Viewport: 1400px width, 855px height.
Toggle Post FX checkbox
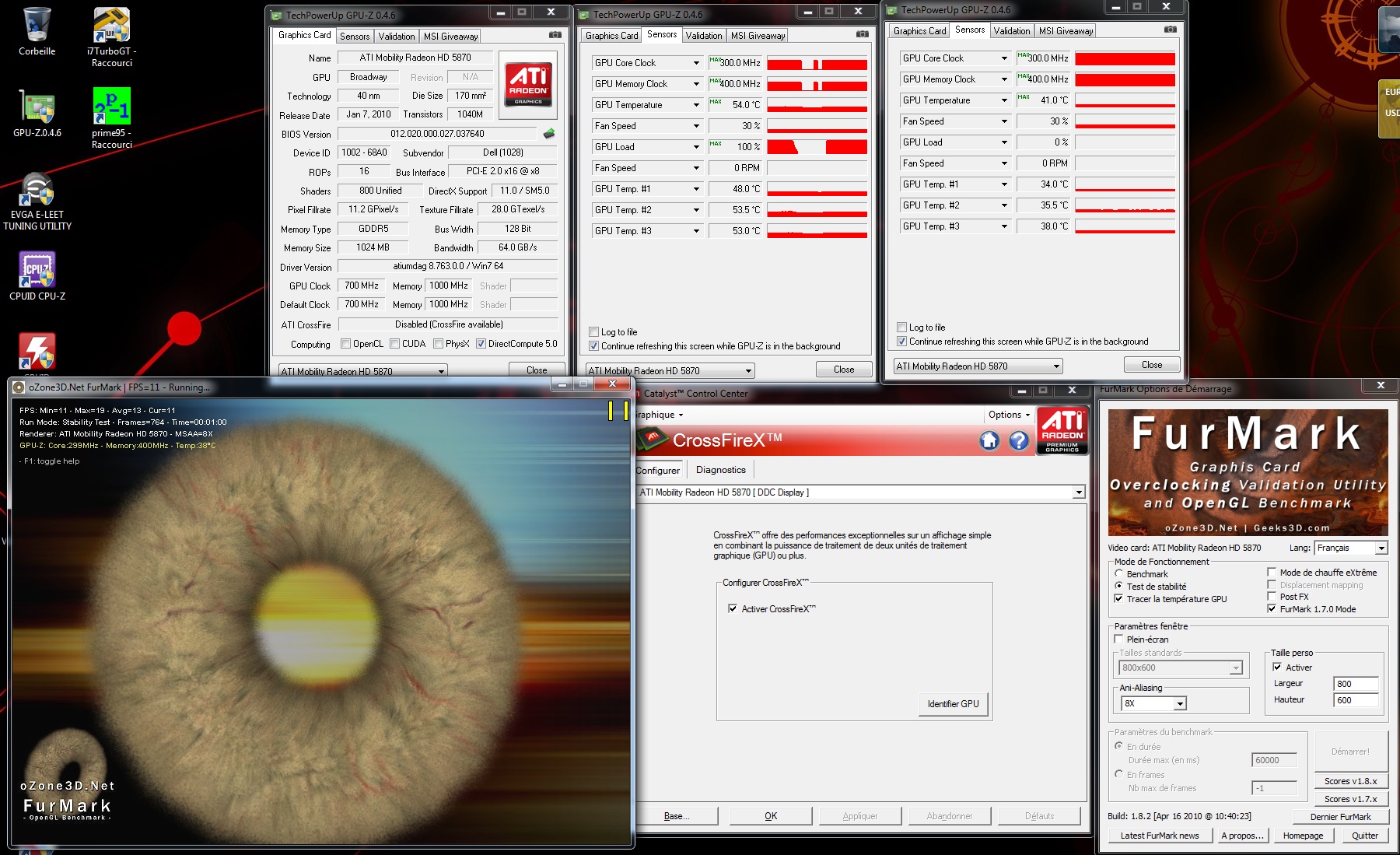(1272, 596)
